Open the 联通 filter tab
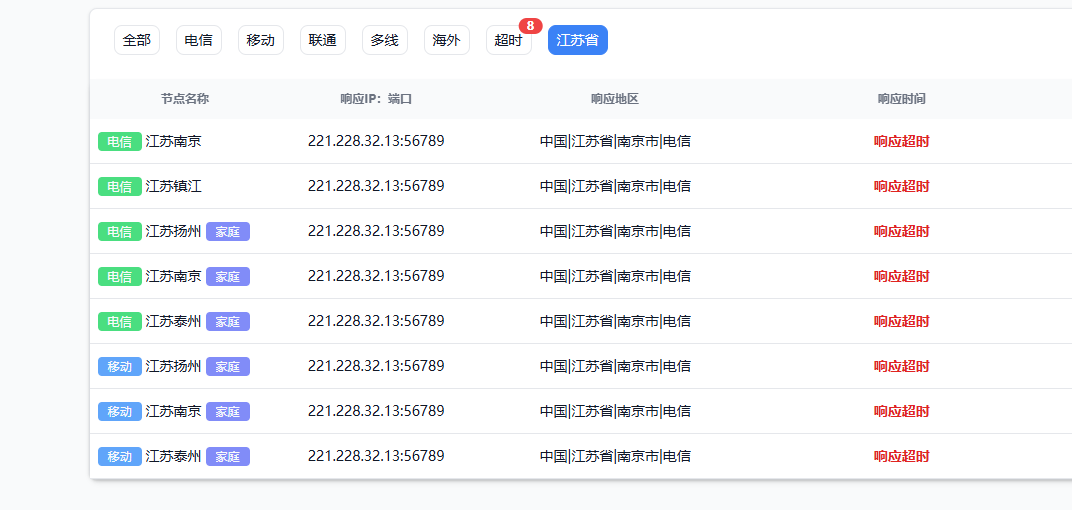This screenshot has height=510, width=1072. coord(322,40)
